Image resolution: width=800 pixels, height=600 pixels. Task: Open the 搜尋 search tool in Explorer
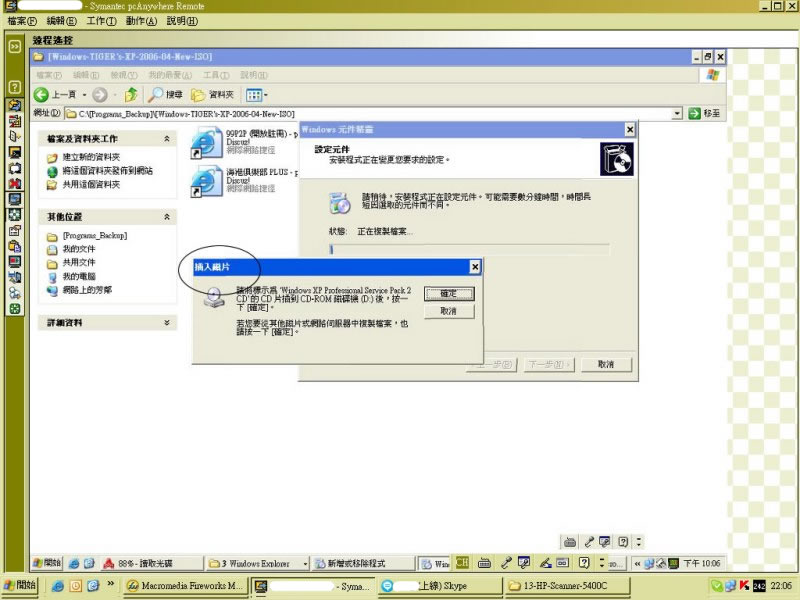(165, 94)
